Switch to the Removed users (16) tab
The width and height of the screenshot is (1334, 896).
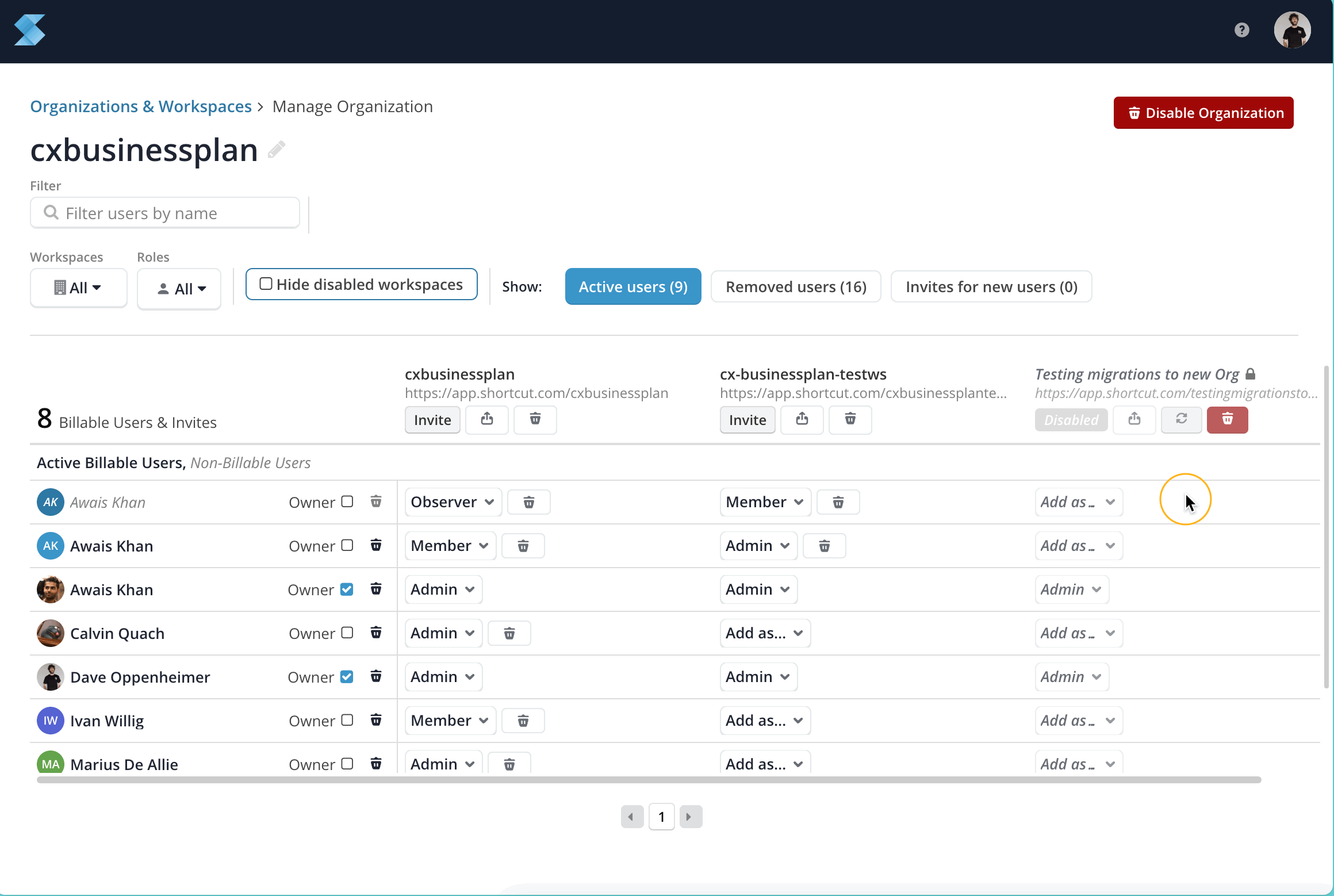tap(795, 286)
